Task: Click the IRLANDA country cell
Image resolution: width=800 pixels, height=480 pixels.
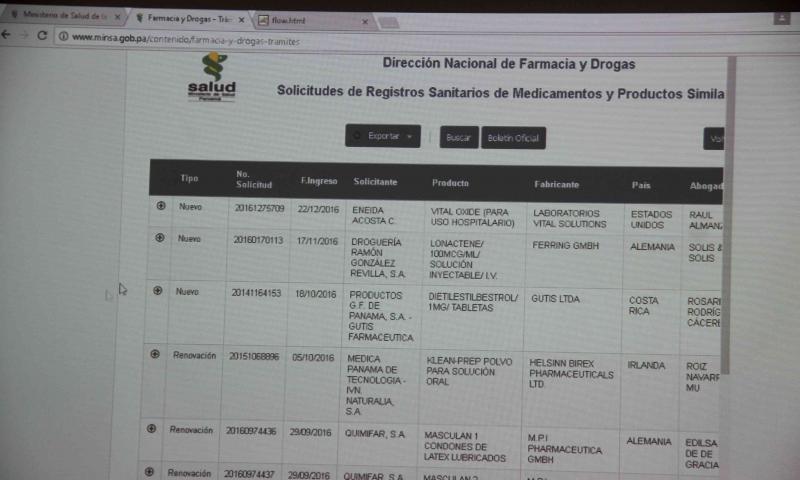Action: click(x=646, y=365)
